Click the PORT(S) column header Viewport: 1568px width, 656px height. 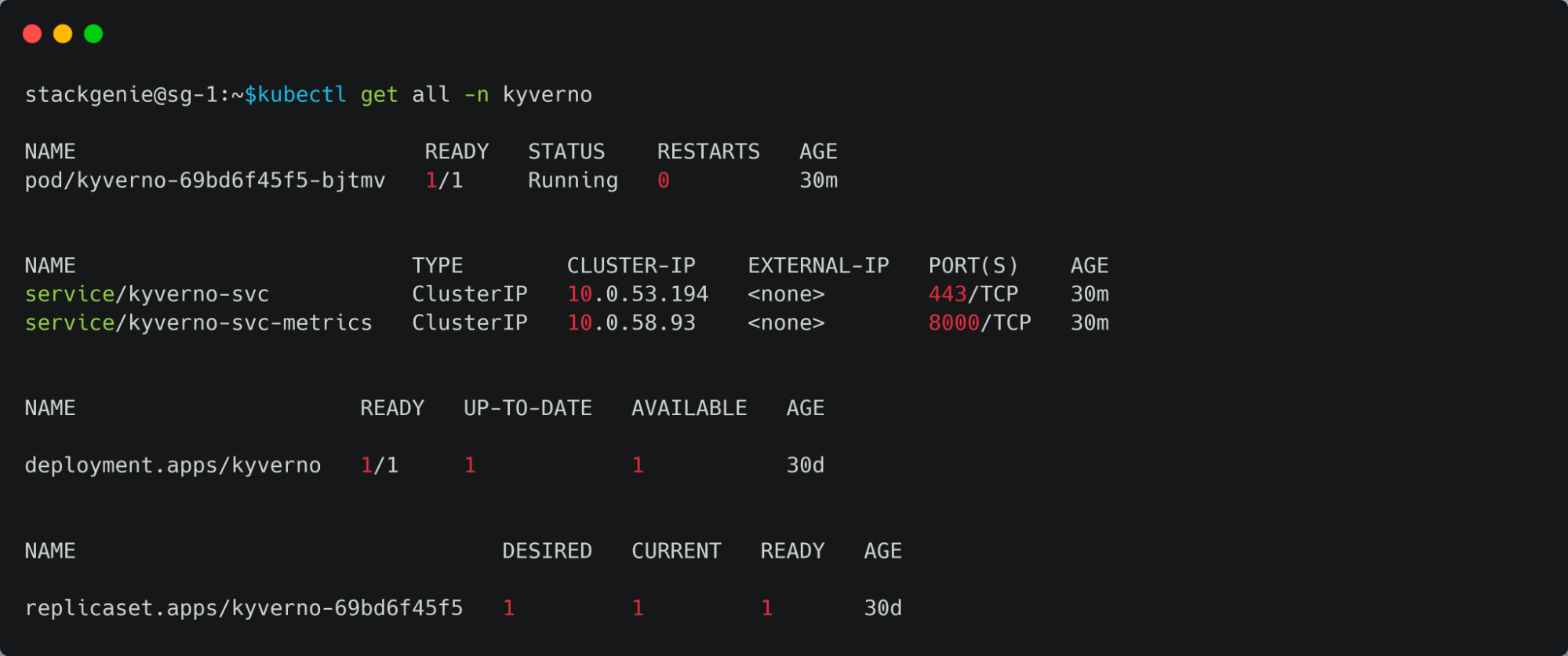[x=973, y=266]
